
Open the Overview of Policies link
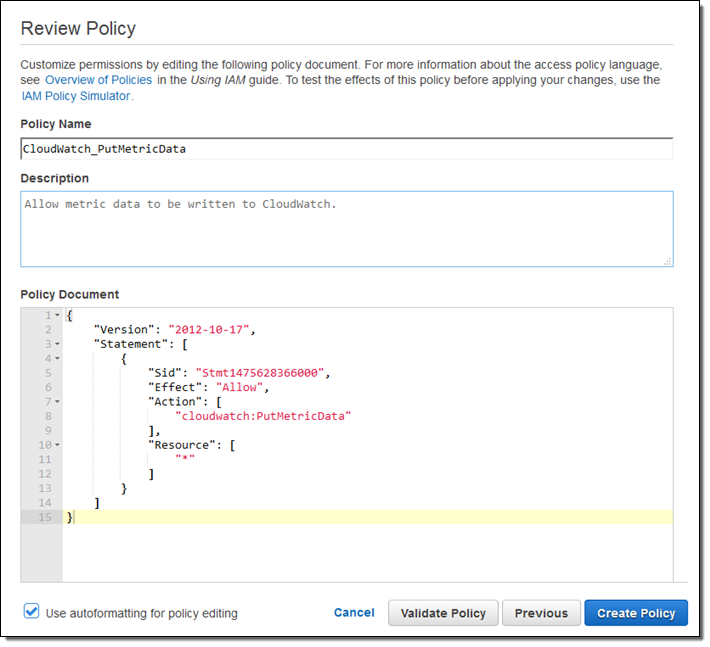(x=99, y=80)
